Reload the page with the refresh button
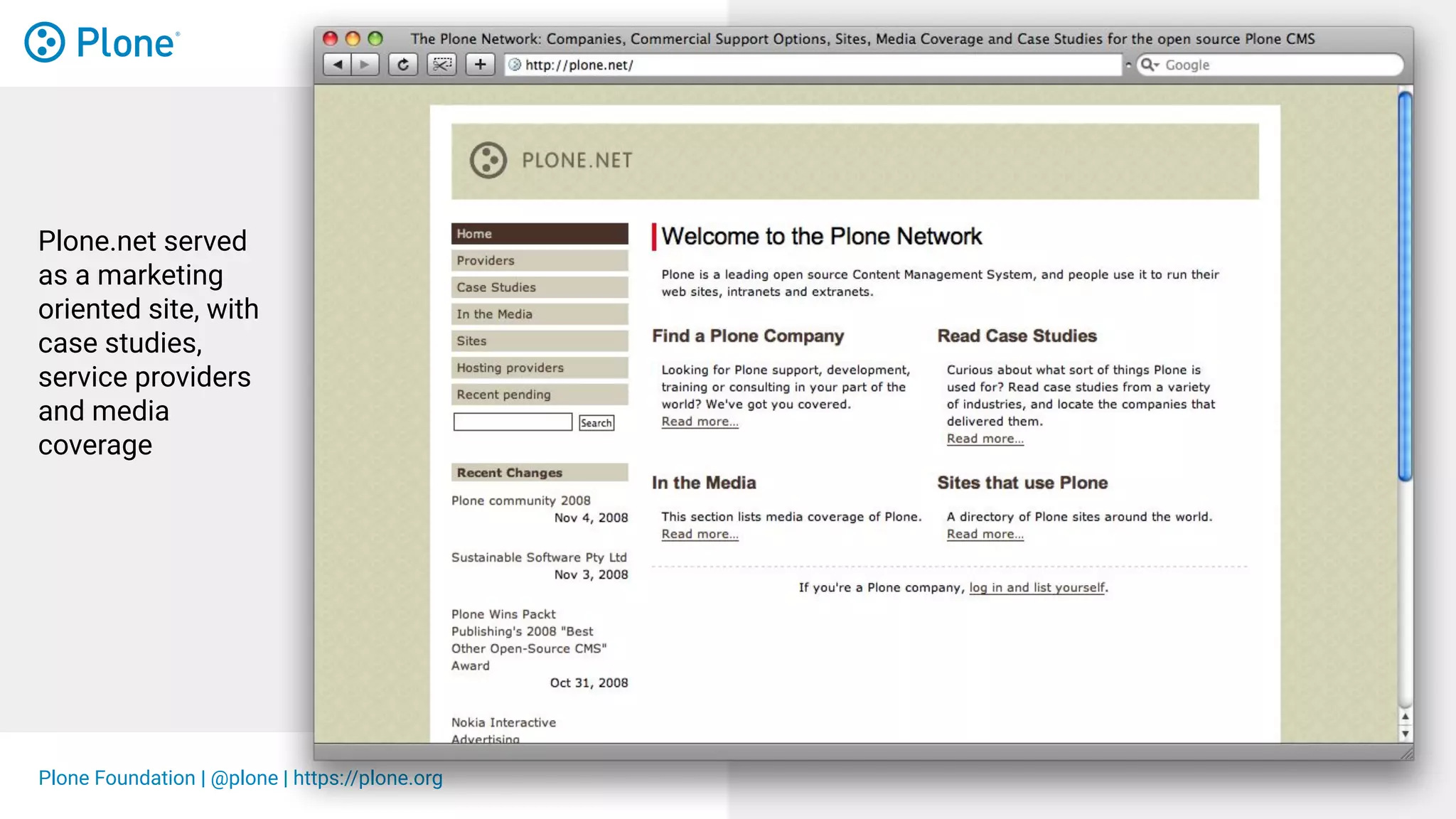1456x819 pixels. [x=403, y=65]
